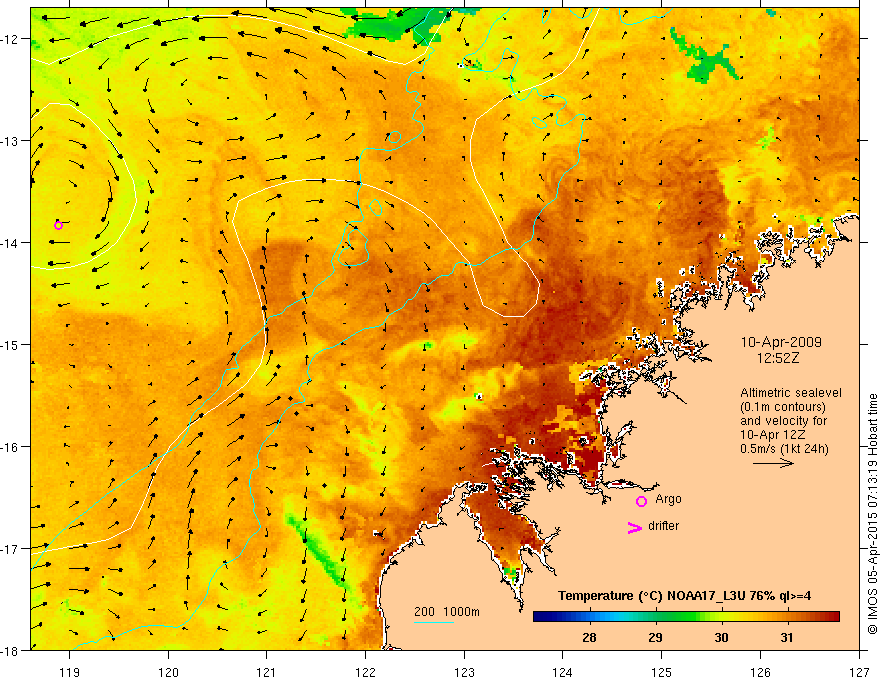Image resolution: width=880 pixels, height=680 pixels.
Task: Click longitude label 125
Action: pyautogui.click(x=662, y=672)
